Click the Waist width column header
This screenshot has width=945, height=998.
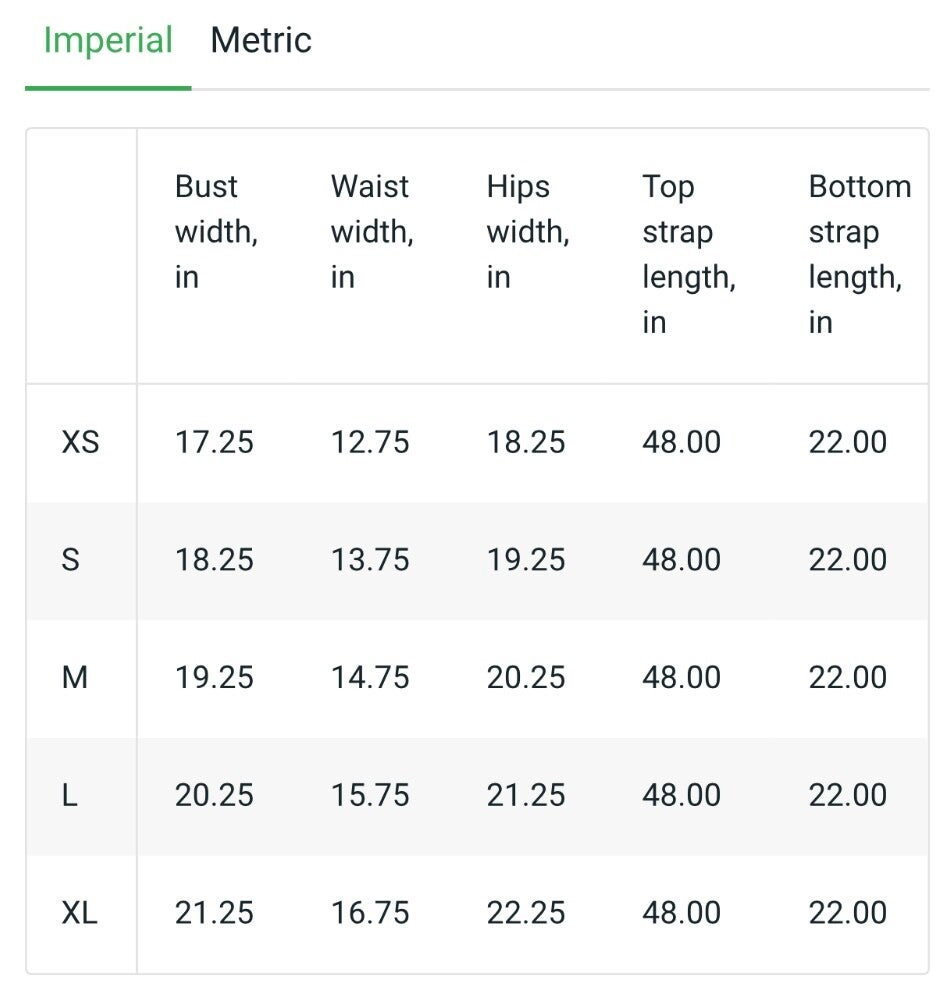click(372, 232)
